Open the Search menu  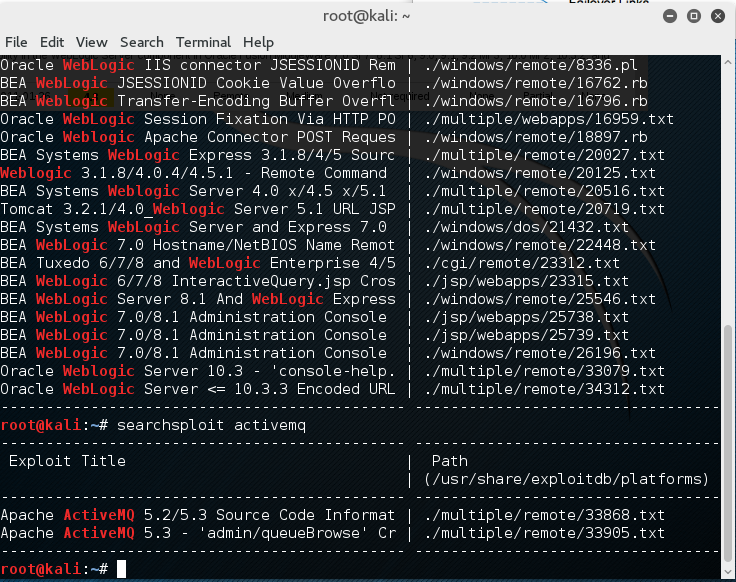tap(142, 42)
